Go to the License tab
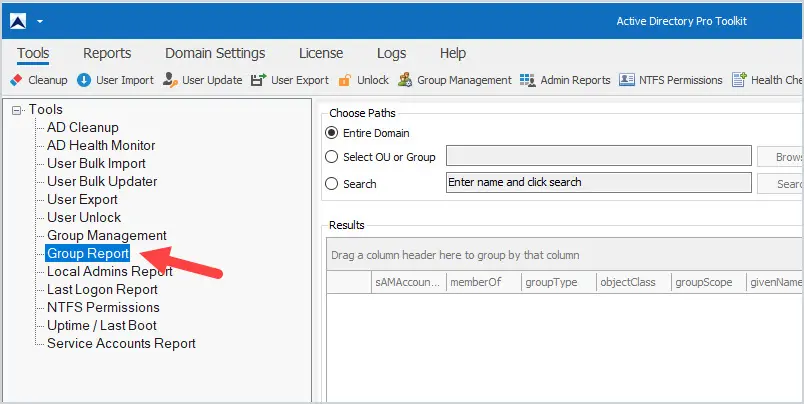The image size is (804, 404). coord(321,53)
